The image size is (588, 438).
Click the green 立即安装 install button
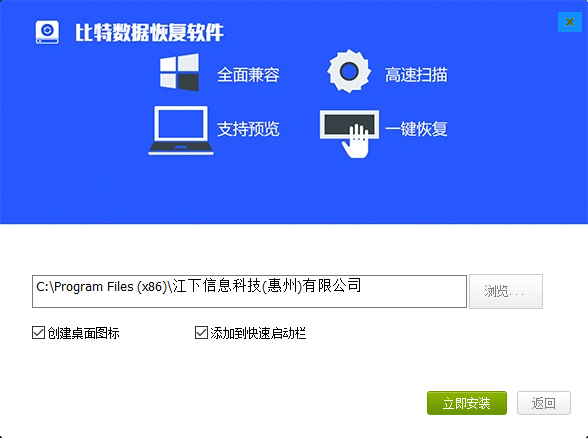[x=467, y=403]
